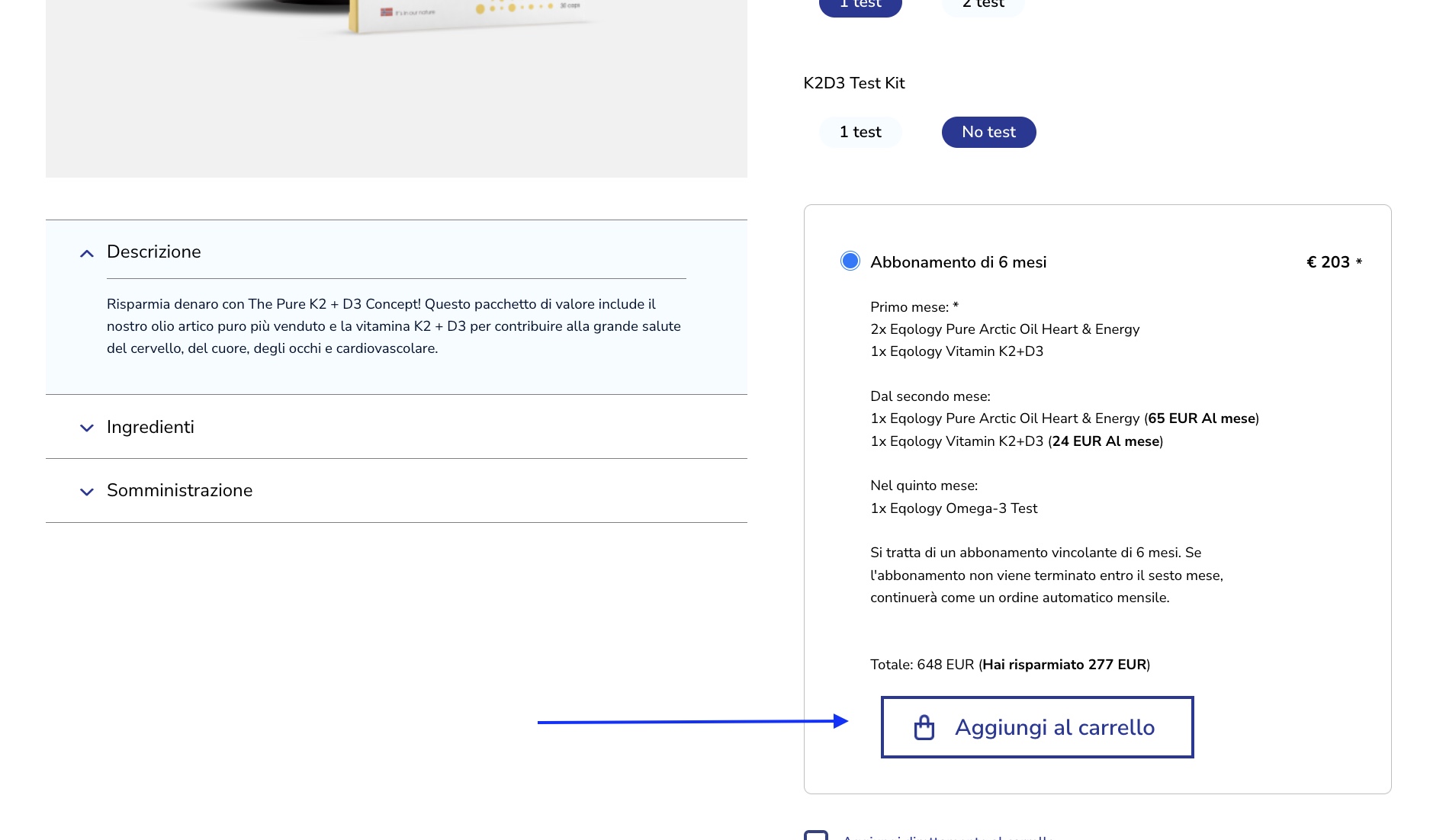Click the product image thumbnail

coord(397,88)
